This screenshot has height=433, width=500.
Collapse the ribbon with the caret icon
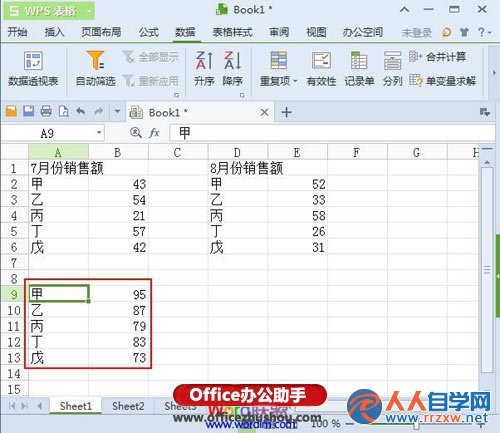coord(405,10)
